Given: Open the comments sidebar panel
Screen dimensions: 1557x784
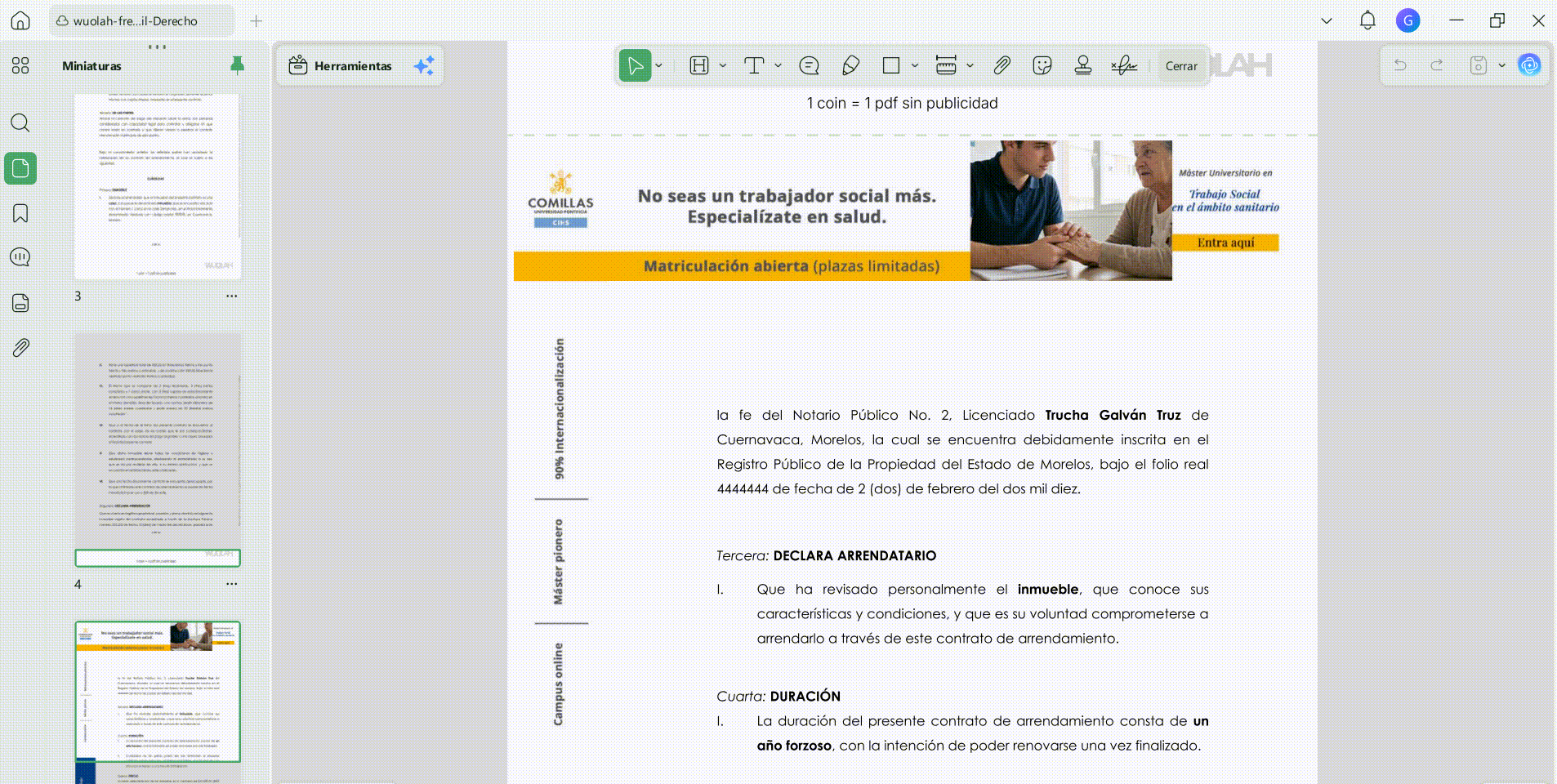Looking at the screenshot, I should click(x=20, y=257).
